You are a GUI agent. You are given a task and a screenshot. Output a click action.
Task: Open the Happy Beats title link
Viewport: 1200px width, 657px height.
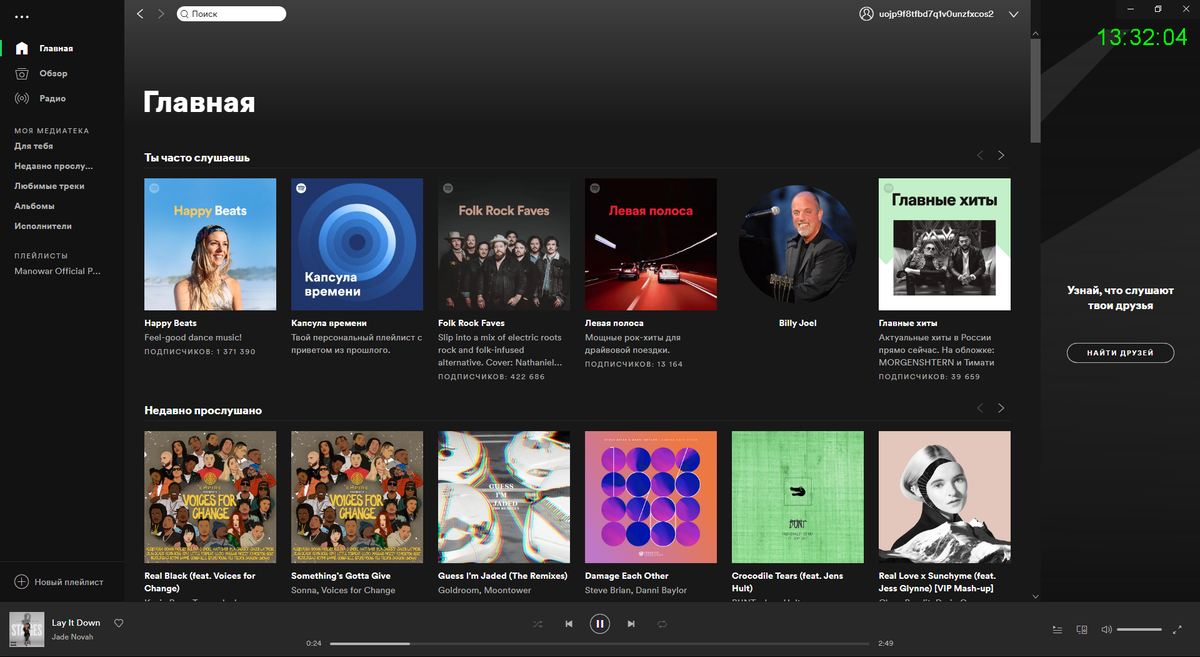tap(171, 323)
